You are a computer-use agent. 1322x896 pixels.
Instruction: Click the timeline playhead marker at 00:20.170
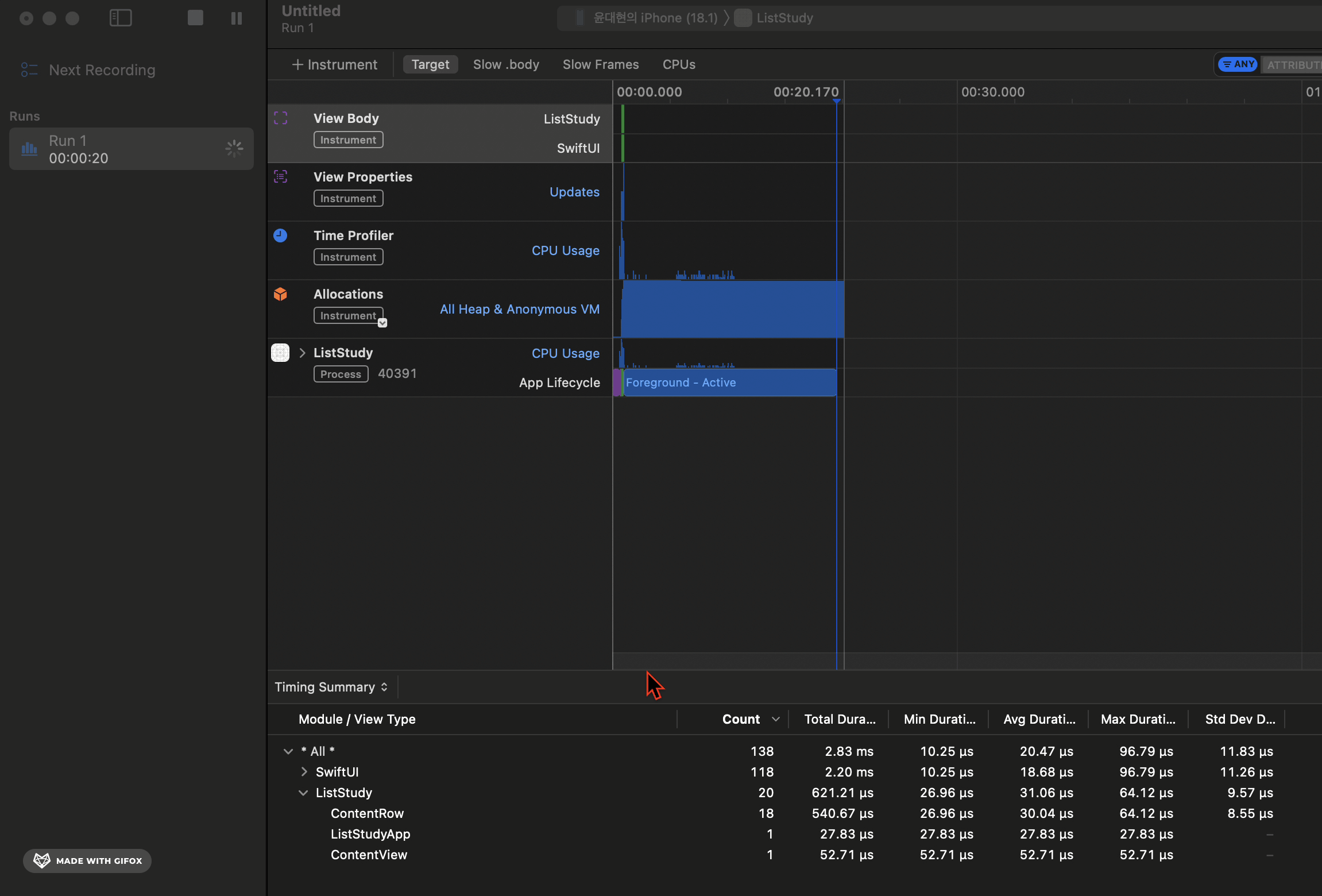[x=837, y=101]
